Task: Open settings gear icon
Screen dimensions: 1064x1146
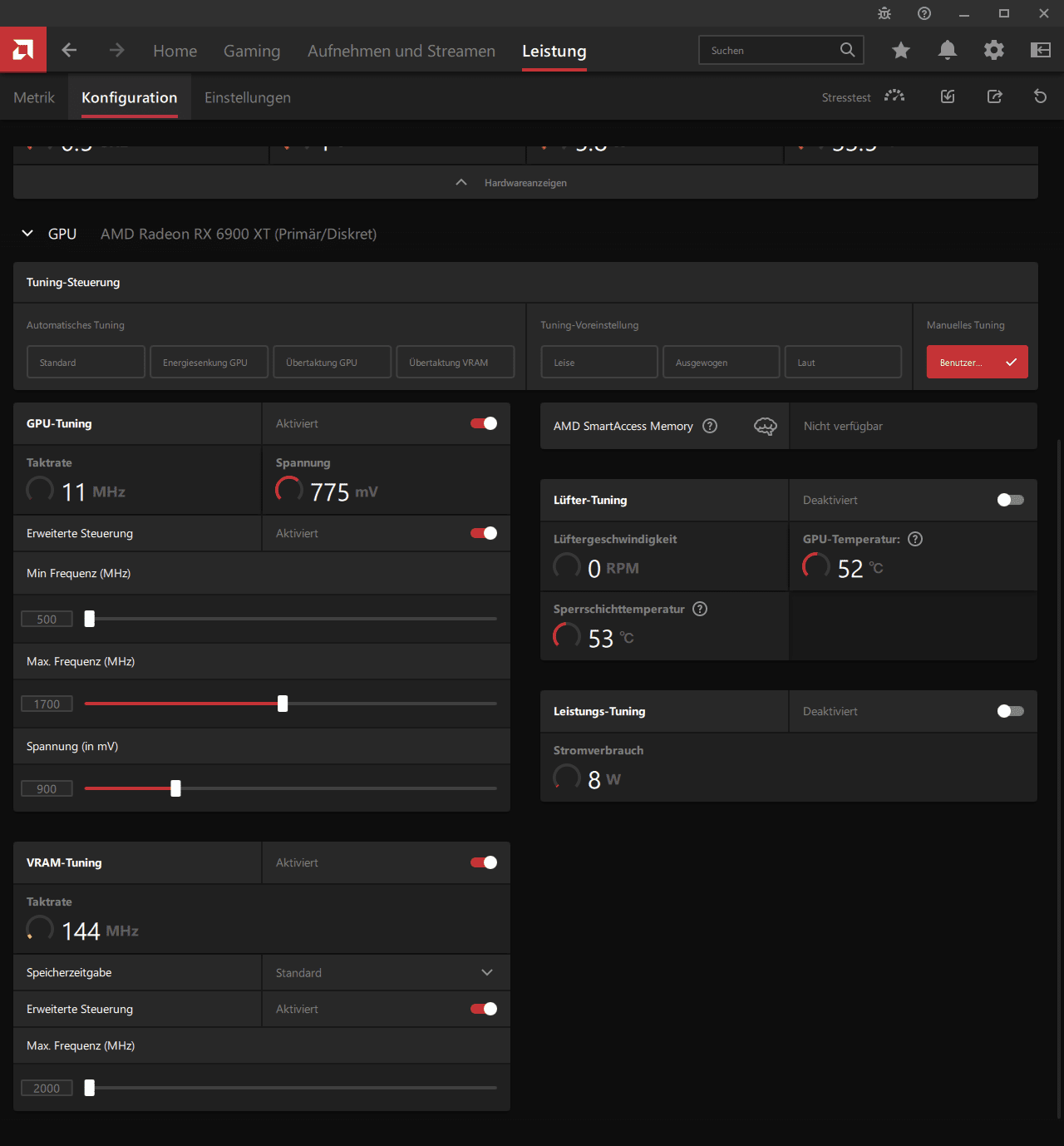Action: click(x=994, y=51)
